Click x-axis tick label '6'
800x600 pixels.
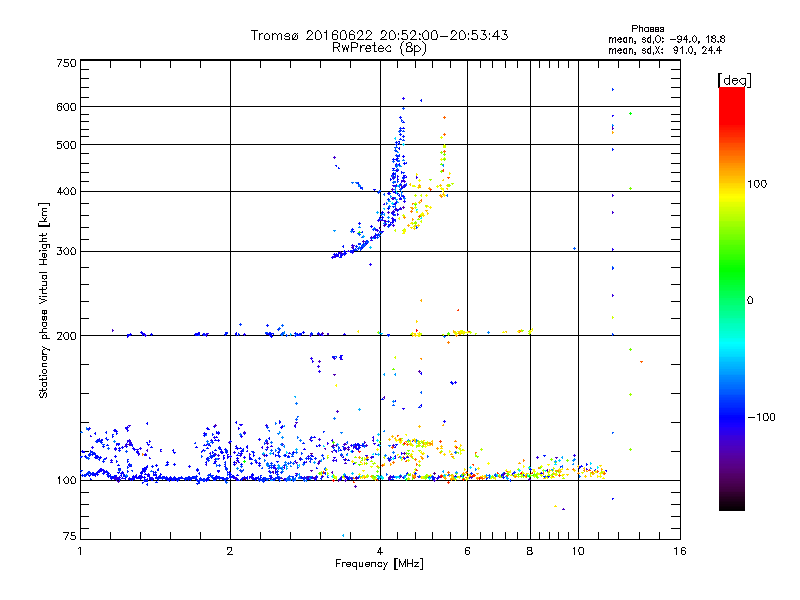[467, 551]
